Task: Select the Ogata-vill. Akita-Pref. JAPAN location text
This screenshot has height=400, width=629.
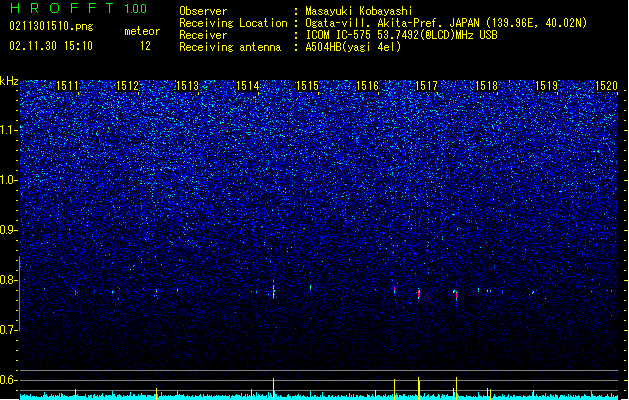Action: (x=446, y=23)
